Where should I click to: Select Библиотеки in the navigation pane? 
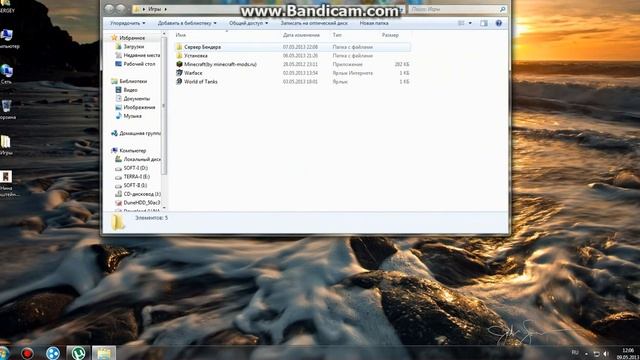133,81
